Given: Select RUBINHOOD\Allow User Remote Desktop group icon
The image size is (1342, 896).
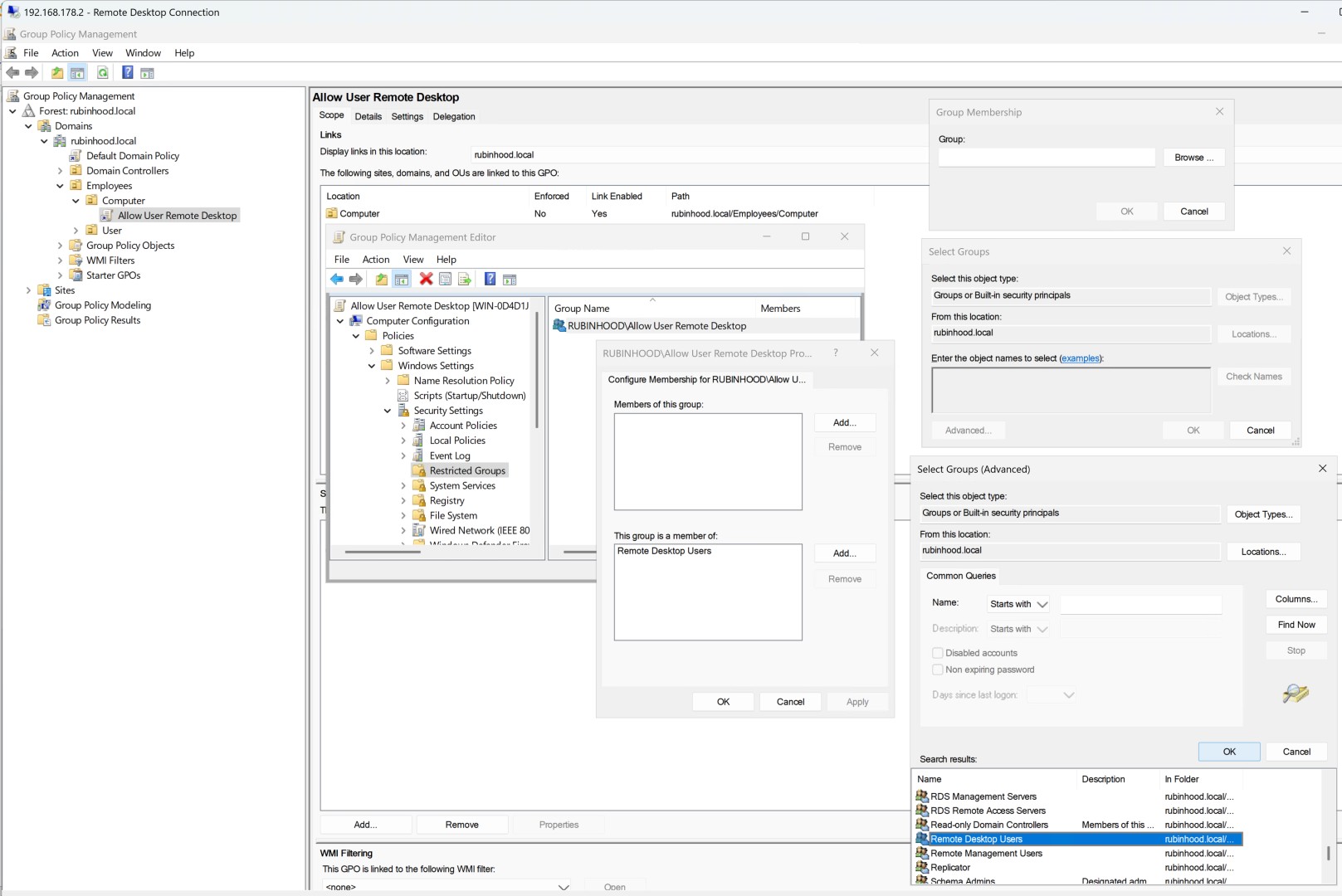Looking at the screenshot, I should 559,326.
